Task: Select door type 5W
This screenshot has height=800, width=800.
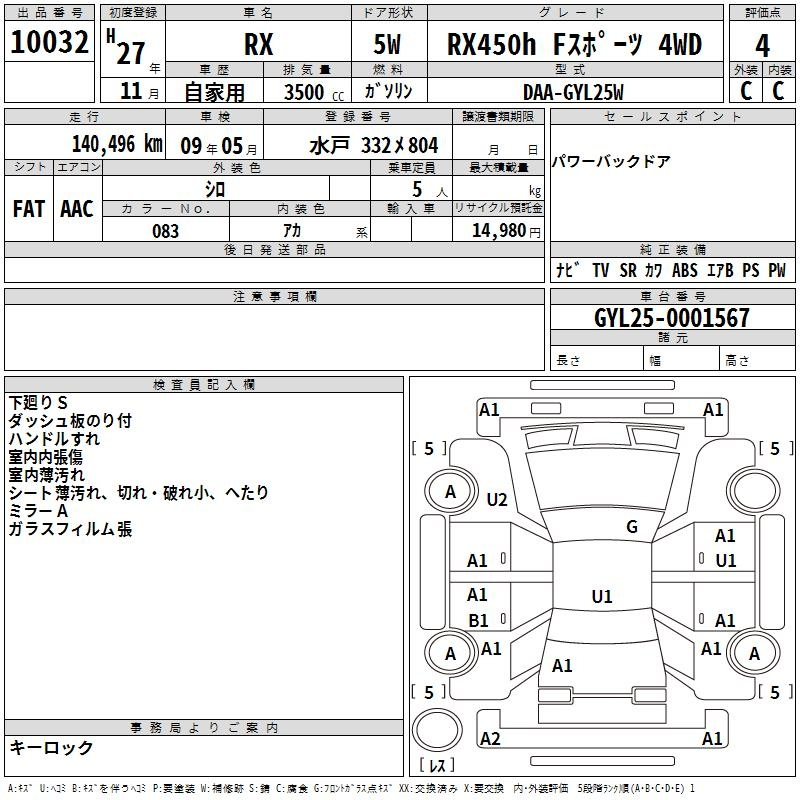Action: pos(387,44)
